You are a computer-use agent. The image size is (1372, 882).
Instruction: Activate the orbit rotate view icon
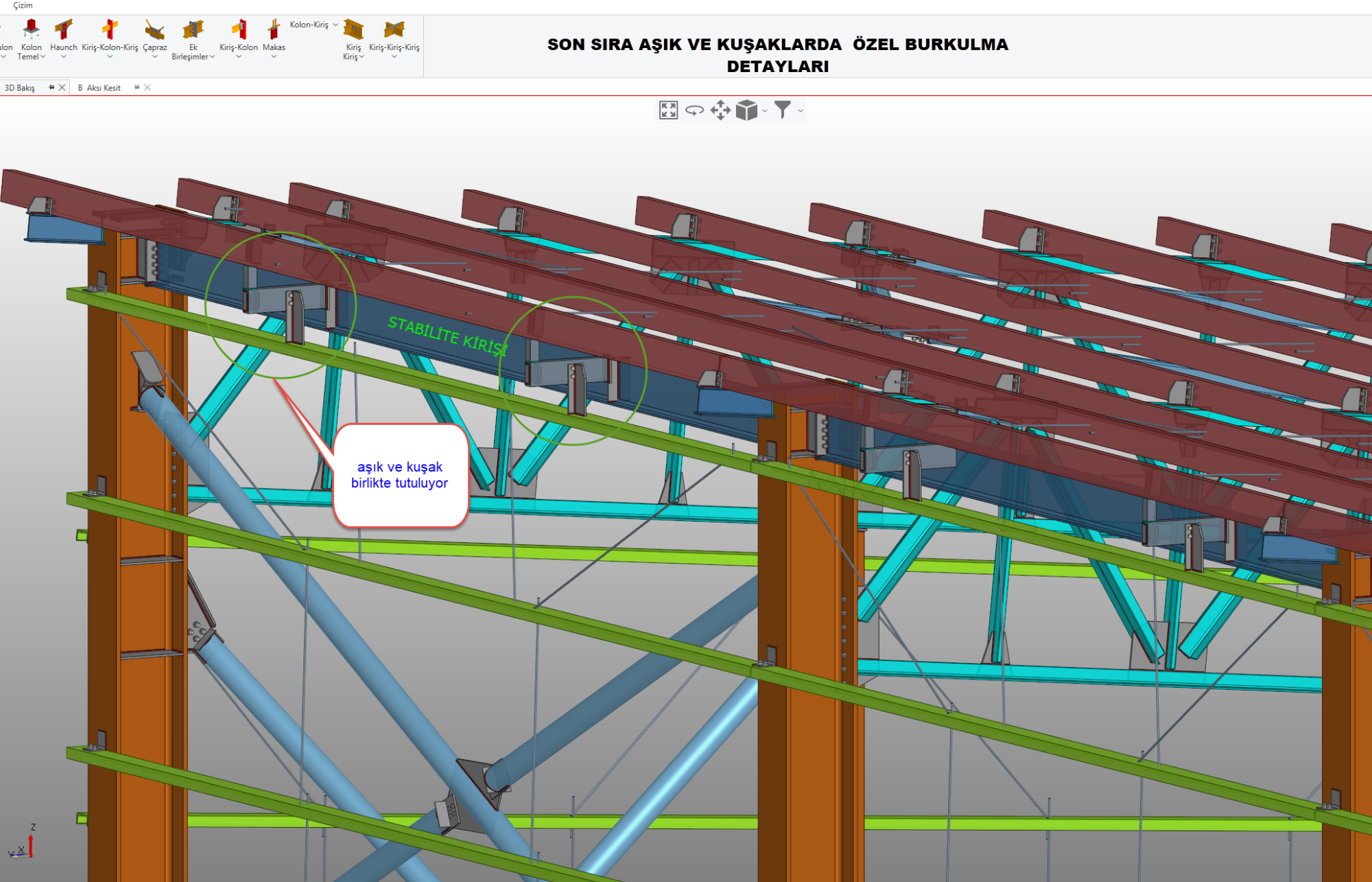pos(694,110)
